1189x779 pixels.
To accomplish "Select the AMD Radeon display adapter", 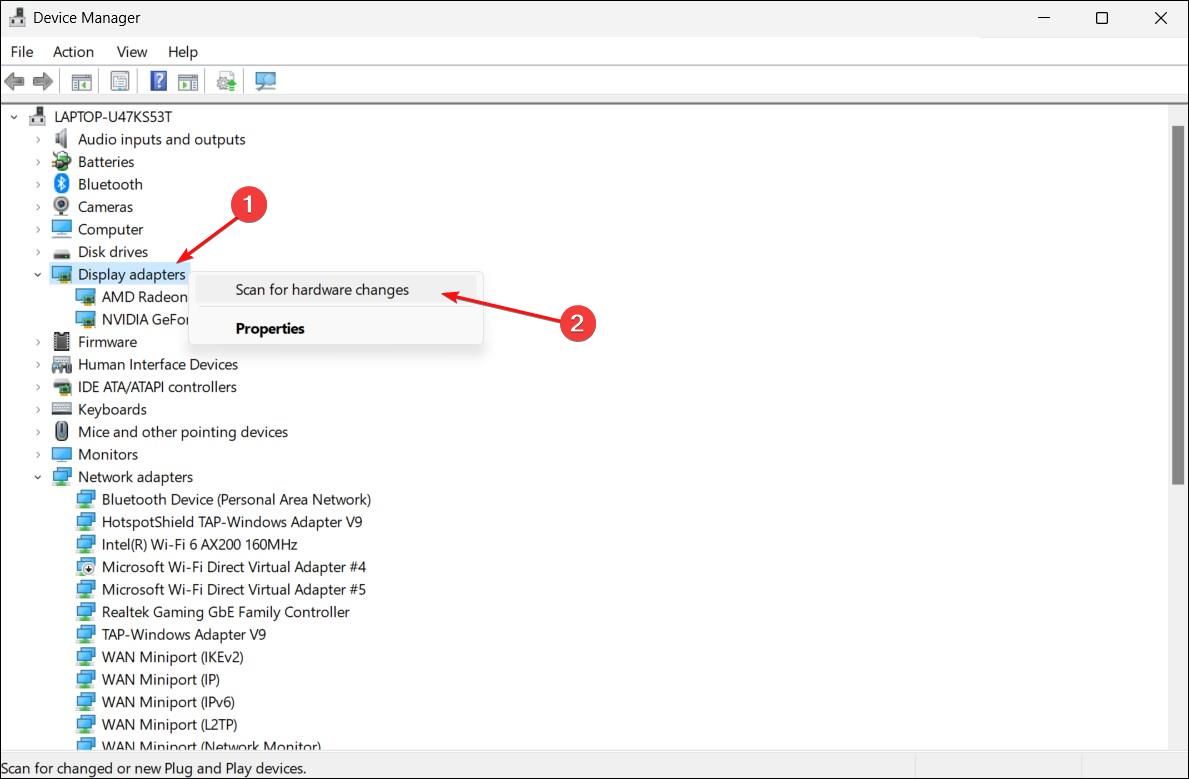I will (140, 296).
